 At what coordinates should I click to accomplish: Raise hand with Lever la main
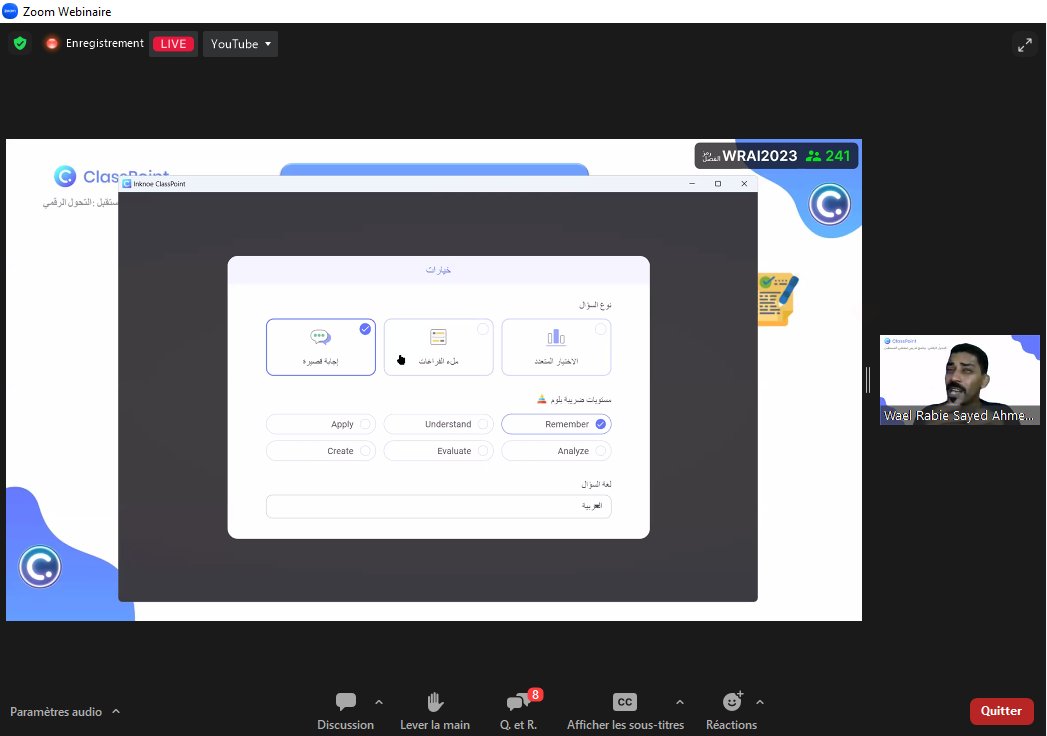(x=435, y=711)
